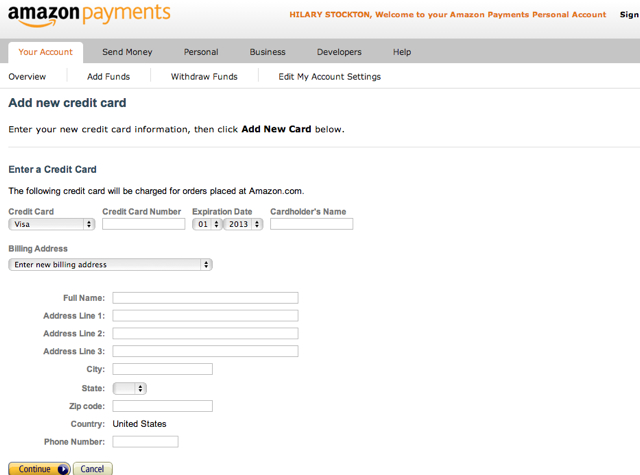Open the Your Account tab

[x=45, y=52]
